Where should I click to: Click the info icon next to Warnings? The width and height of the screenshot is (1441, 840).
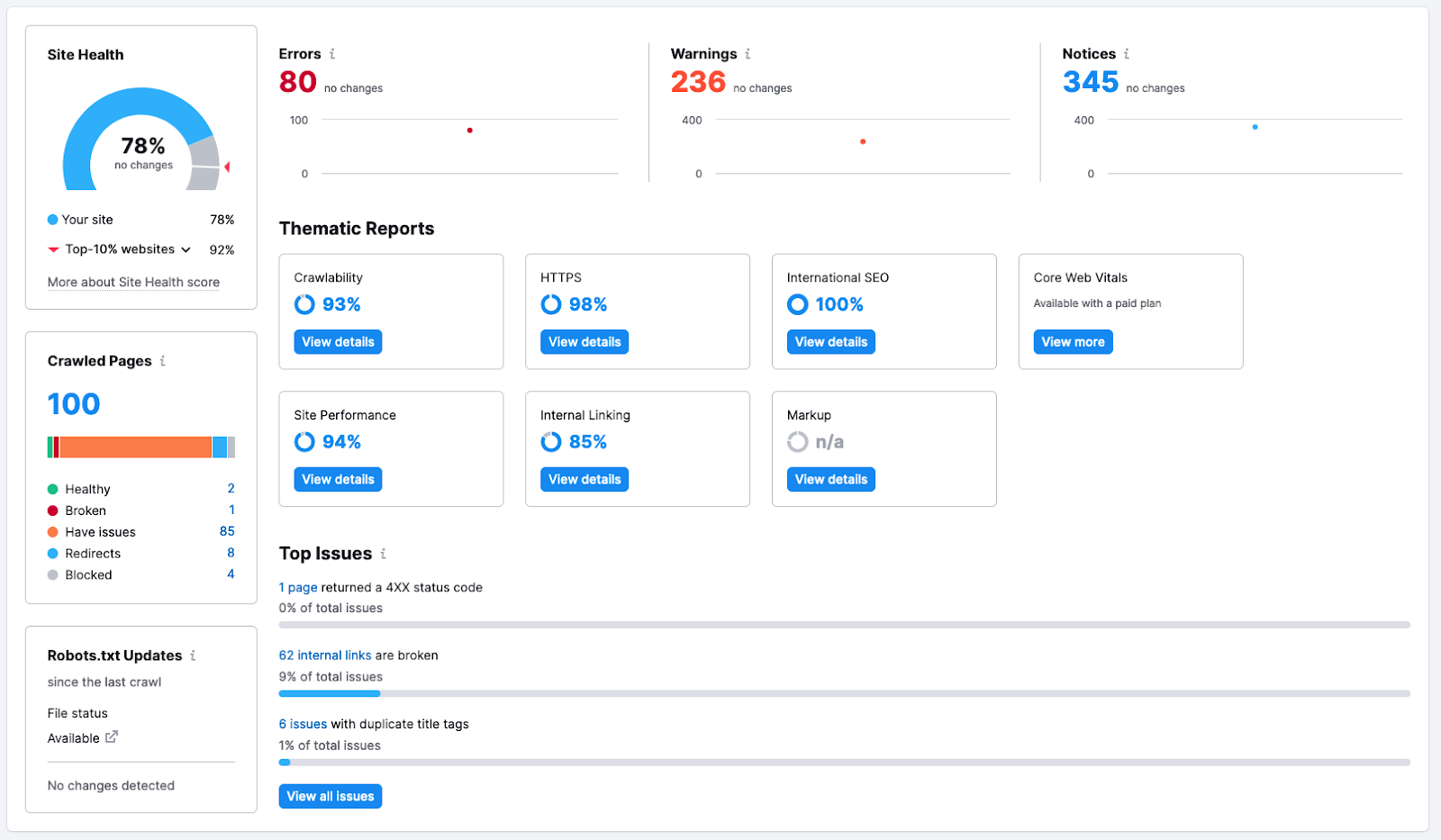[x=748, y=54]
